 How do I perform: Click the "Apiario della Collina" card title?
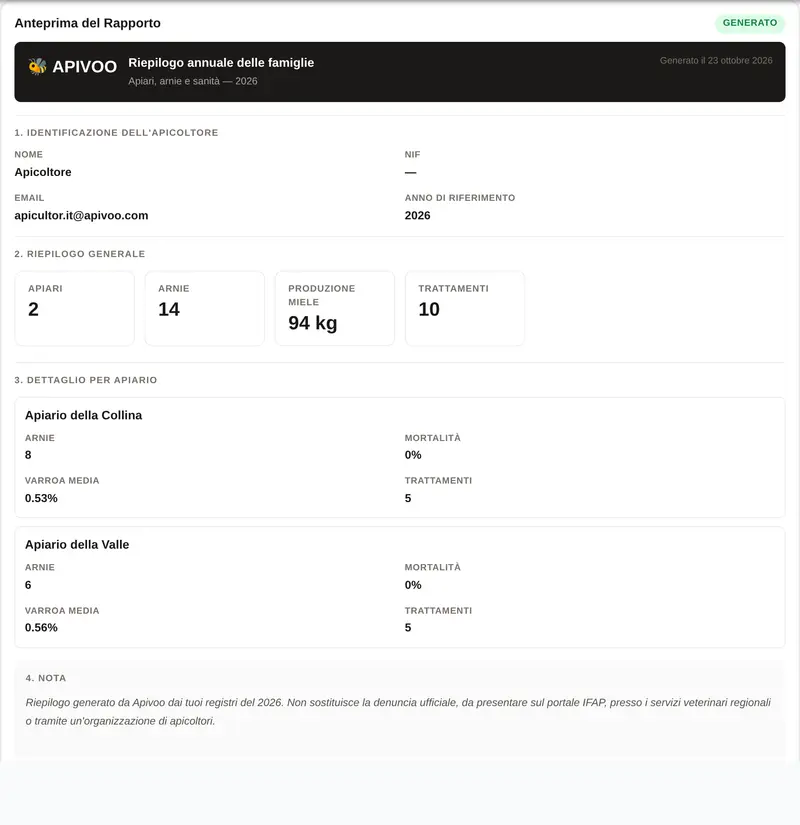(84, 415)
